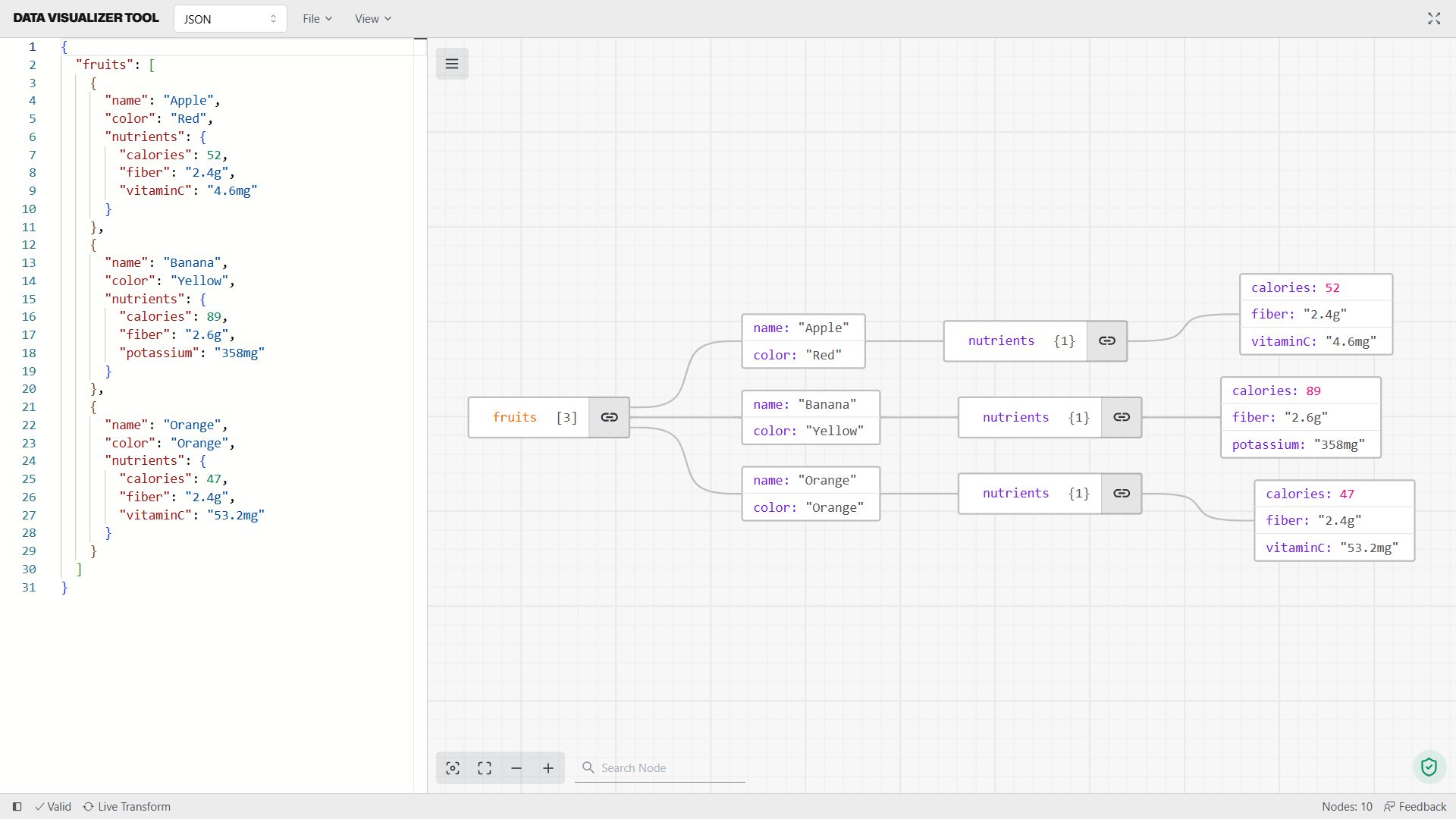Click the vitaminC: "53.2mg" row in graph
The height and width of the screenshot is (819, 1456).
pos(1334,548)
